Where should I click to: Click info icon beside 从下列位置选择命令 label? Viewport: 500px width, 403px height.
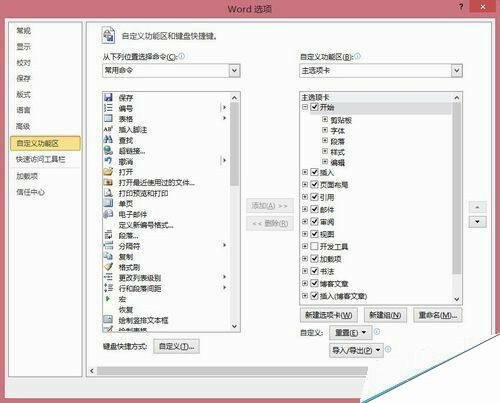[x=182, y=56]
